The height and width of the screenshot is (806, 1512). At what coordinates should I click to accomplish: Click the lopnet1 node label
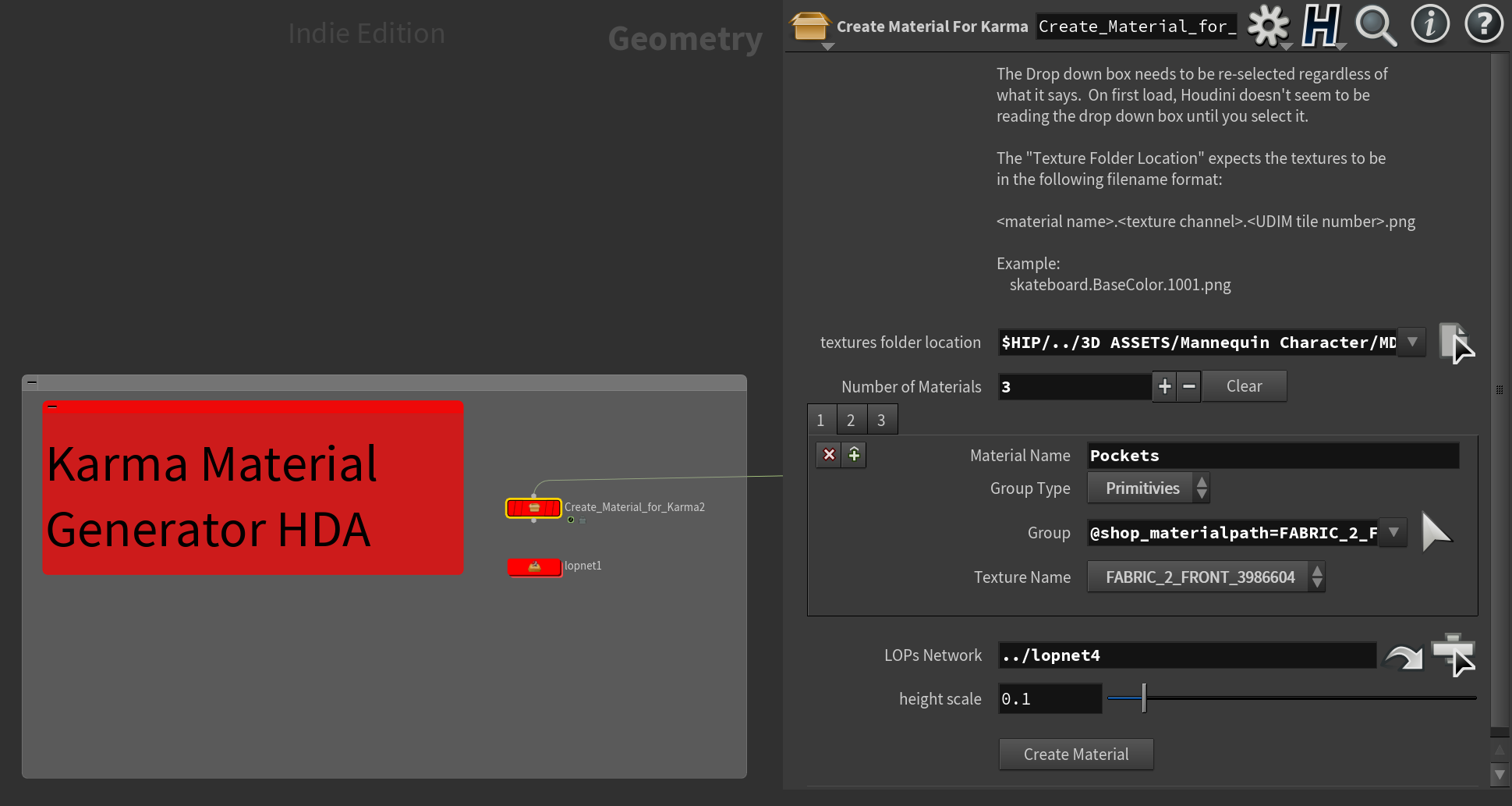pyautogui.click(x=583, y=566)
